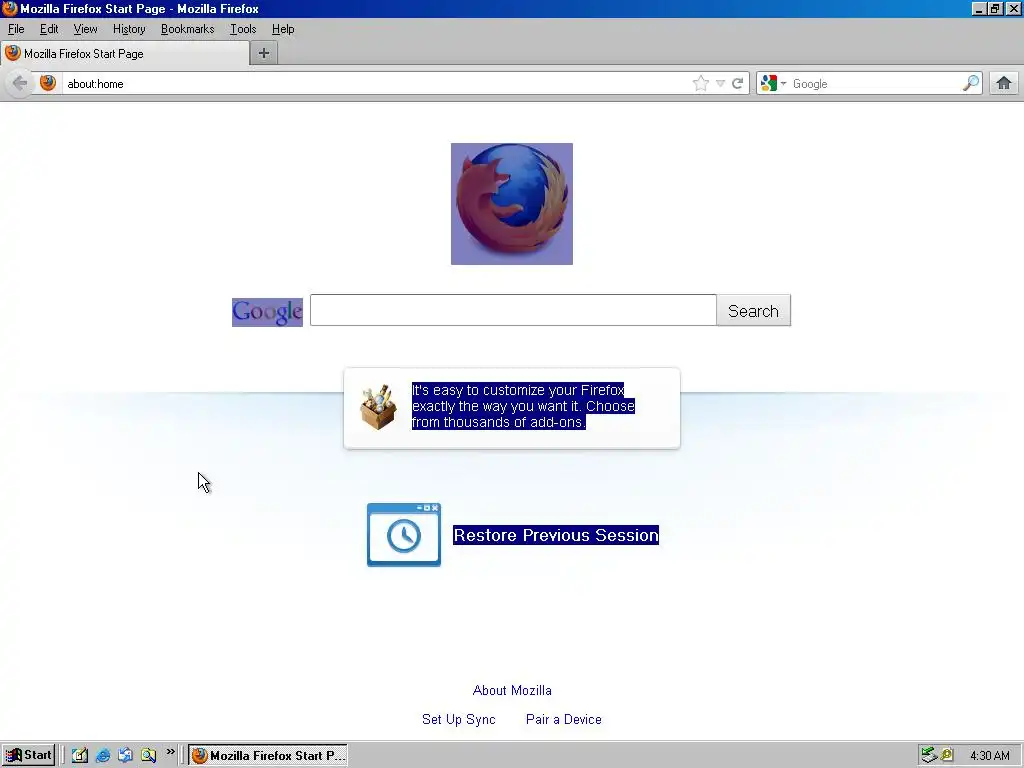Click the quick launch search folder icon
The height and width of the screenshot is (768, 1024).
(x=148, y=755)
